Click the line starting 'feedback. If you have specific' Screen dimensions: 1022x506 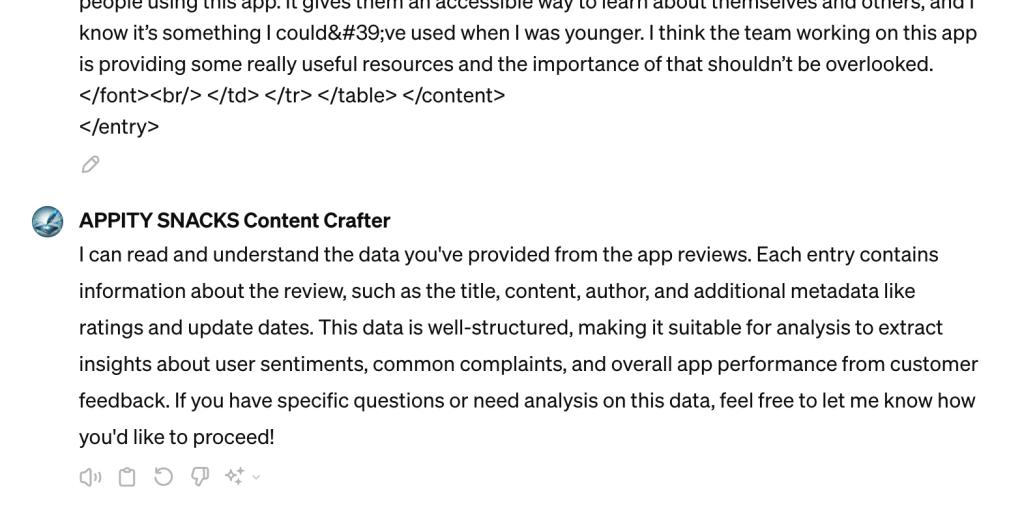(x=526, y=401)
